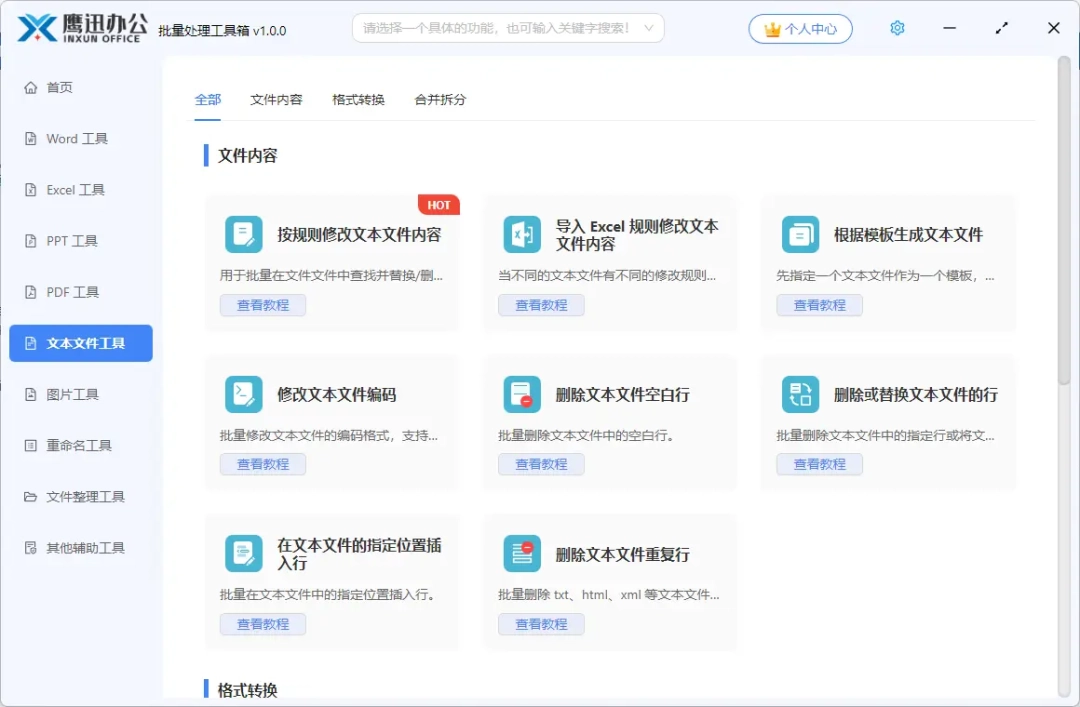Click 查看教程 under 删除文本文件空白行
Viewport: 1080px width, 707px height.
[541, 464]
